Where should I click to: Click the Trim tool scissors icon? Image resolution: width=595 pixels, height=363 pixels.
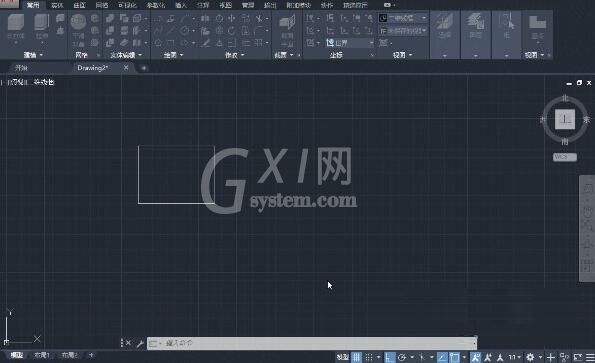[x=259, y=18]
